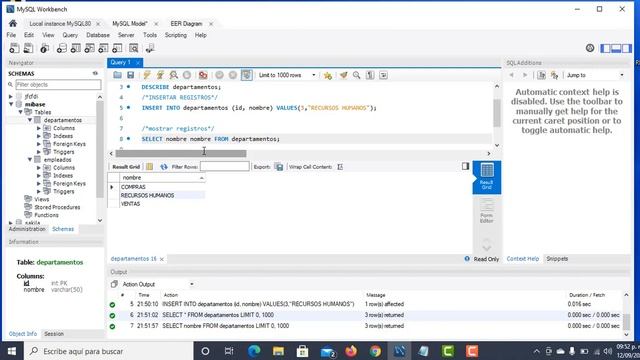Toggle the left sidebar panel visibility
This screenshot has width=640, height=360.
click(605, 48)
